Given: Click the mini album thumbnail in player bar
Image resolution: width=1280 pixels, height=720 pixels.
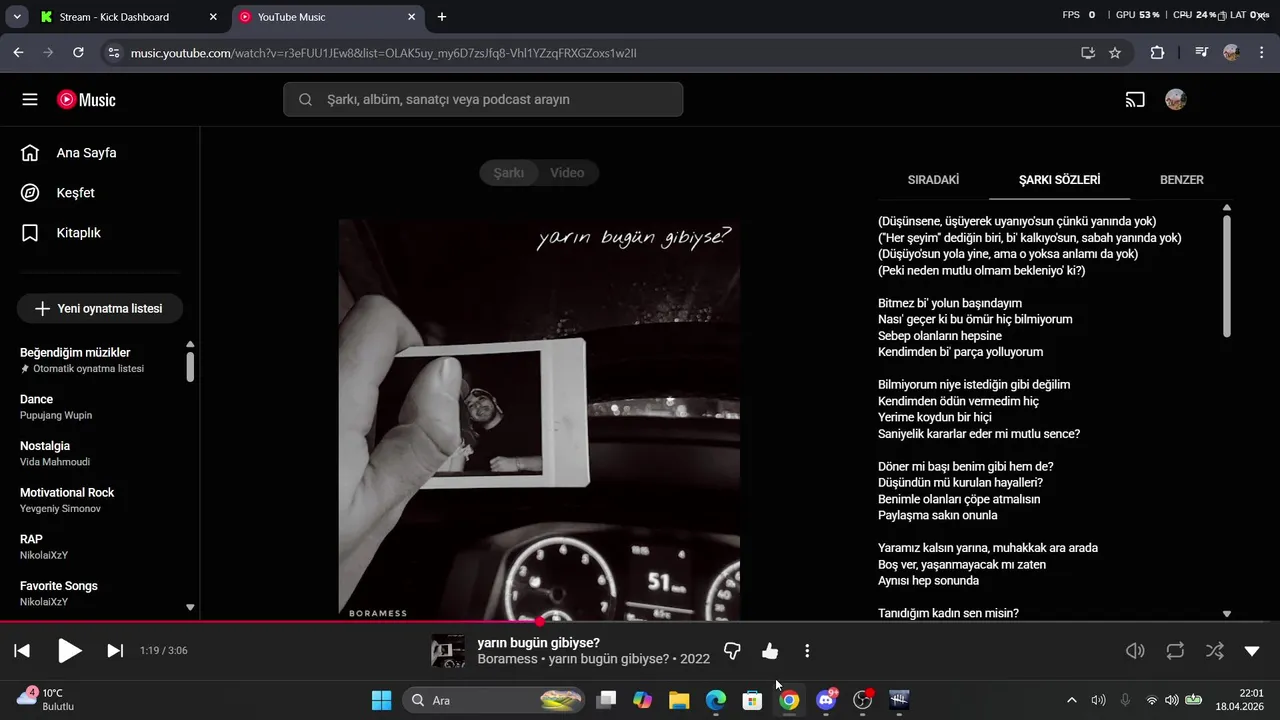Looking at the screenshot, I should tap(448, 651).
